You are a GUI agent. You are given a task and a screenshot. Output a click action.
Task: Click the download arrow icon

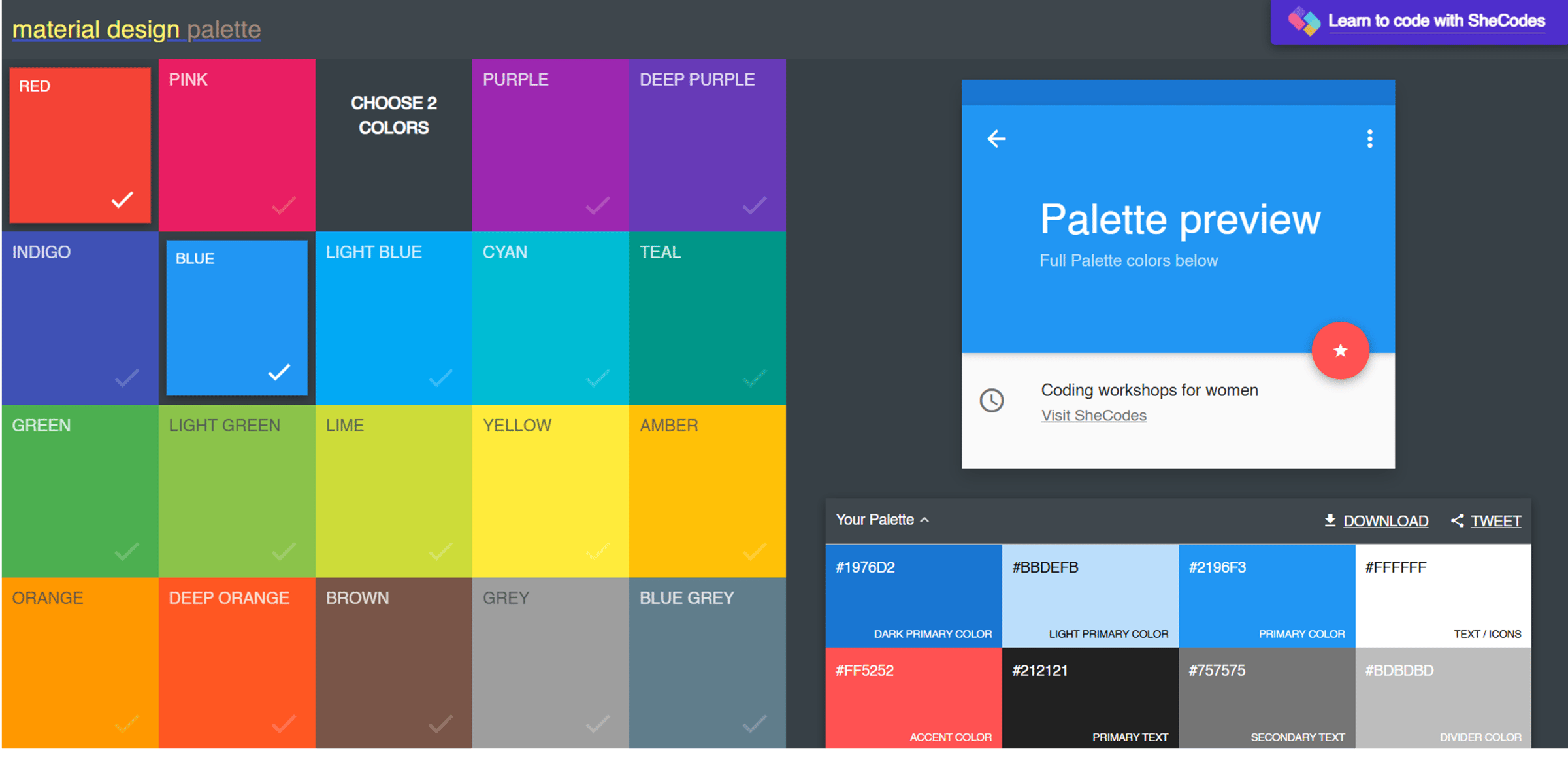pyautogui.click(x=1330, y=520)
